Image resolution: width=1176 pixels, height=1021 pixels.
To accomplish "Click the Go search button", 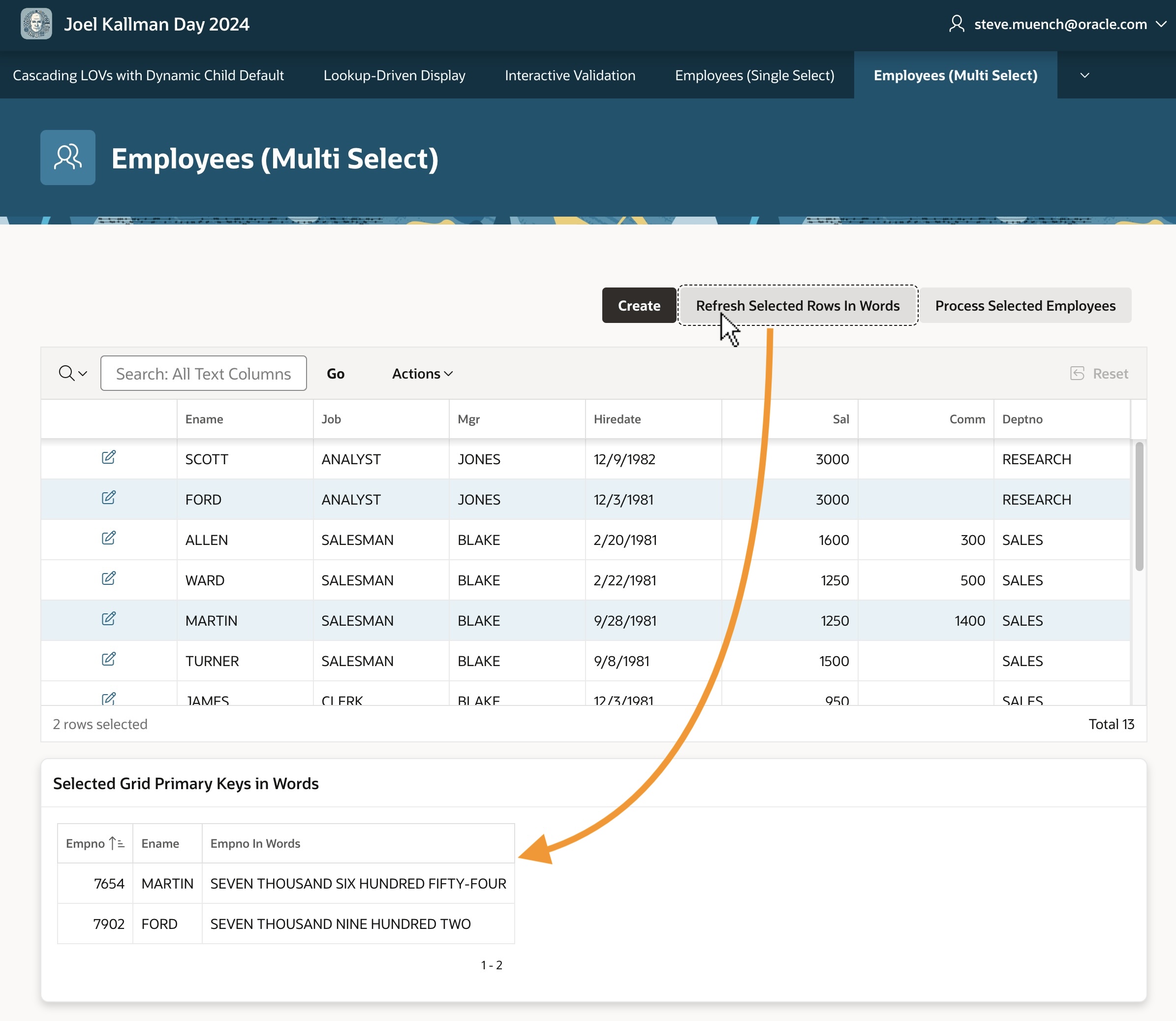I will click(336, 374).
